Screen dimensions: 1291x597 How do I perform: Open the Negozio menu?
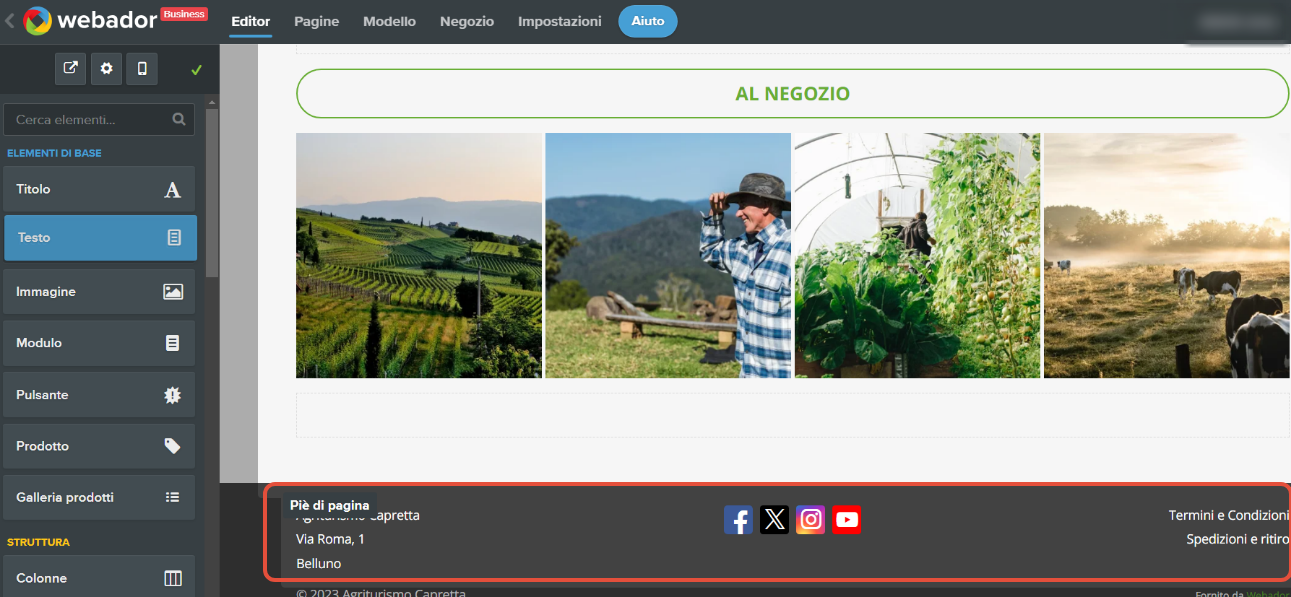tap(466, 21)
